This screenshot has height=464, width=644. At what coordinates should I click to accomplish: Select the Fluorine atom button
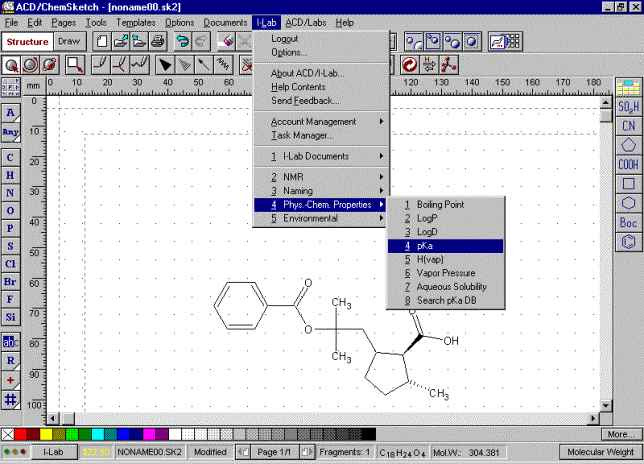point(10,299)
